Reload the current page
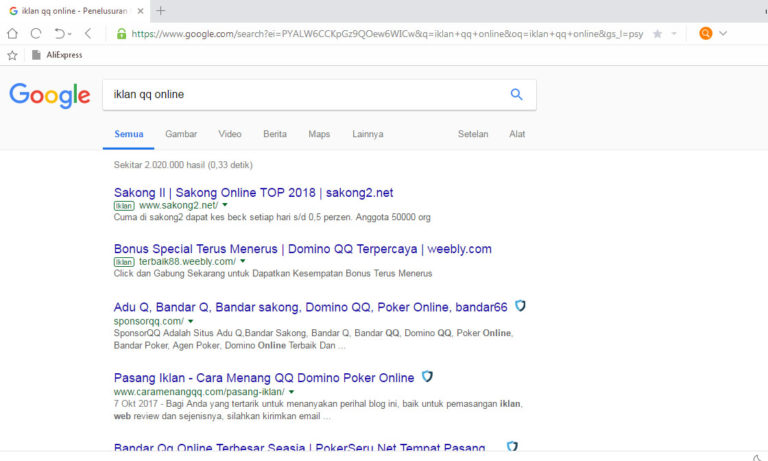Screen dimensions: 768x461 pos(36,33)
